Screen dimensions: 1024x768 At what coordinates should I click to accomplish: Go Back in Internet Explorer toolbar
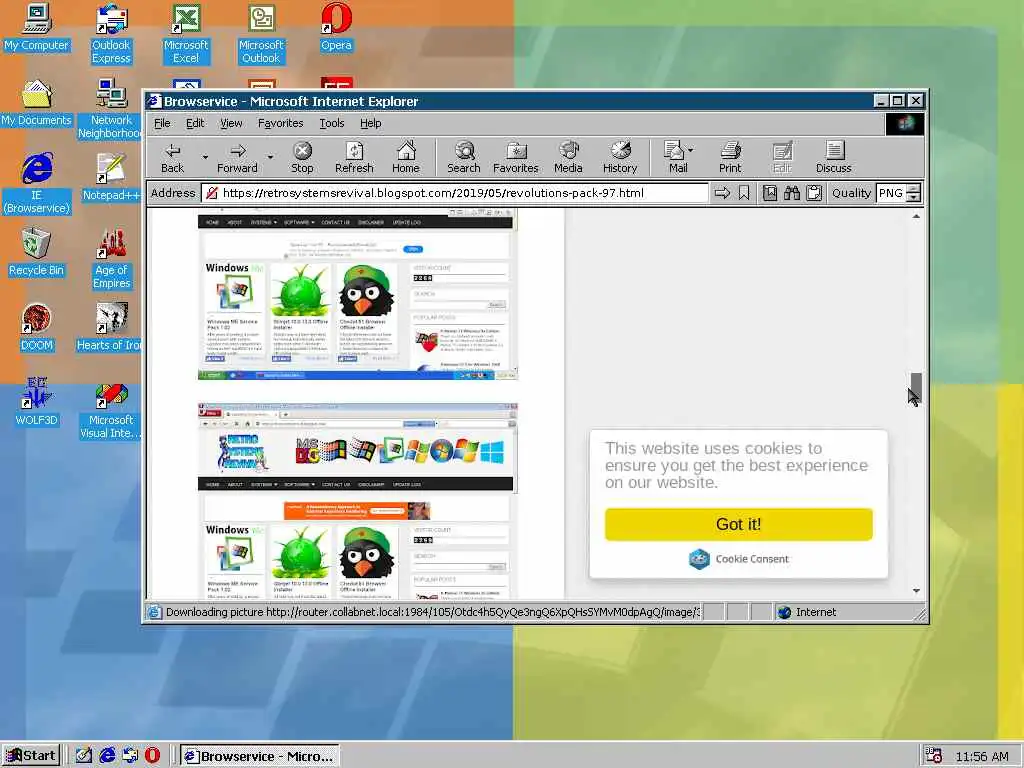172,157
